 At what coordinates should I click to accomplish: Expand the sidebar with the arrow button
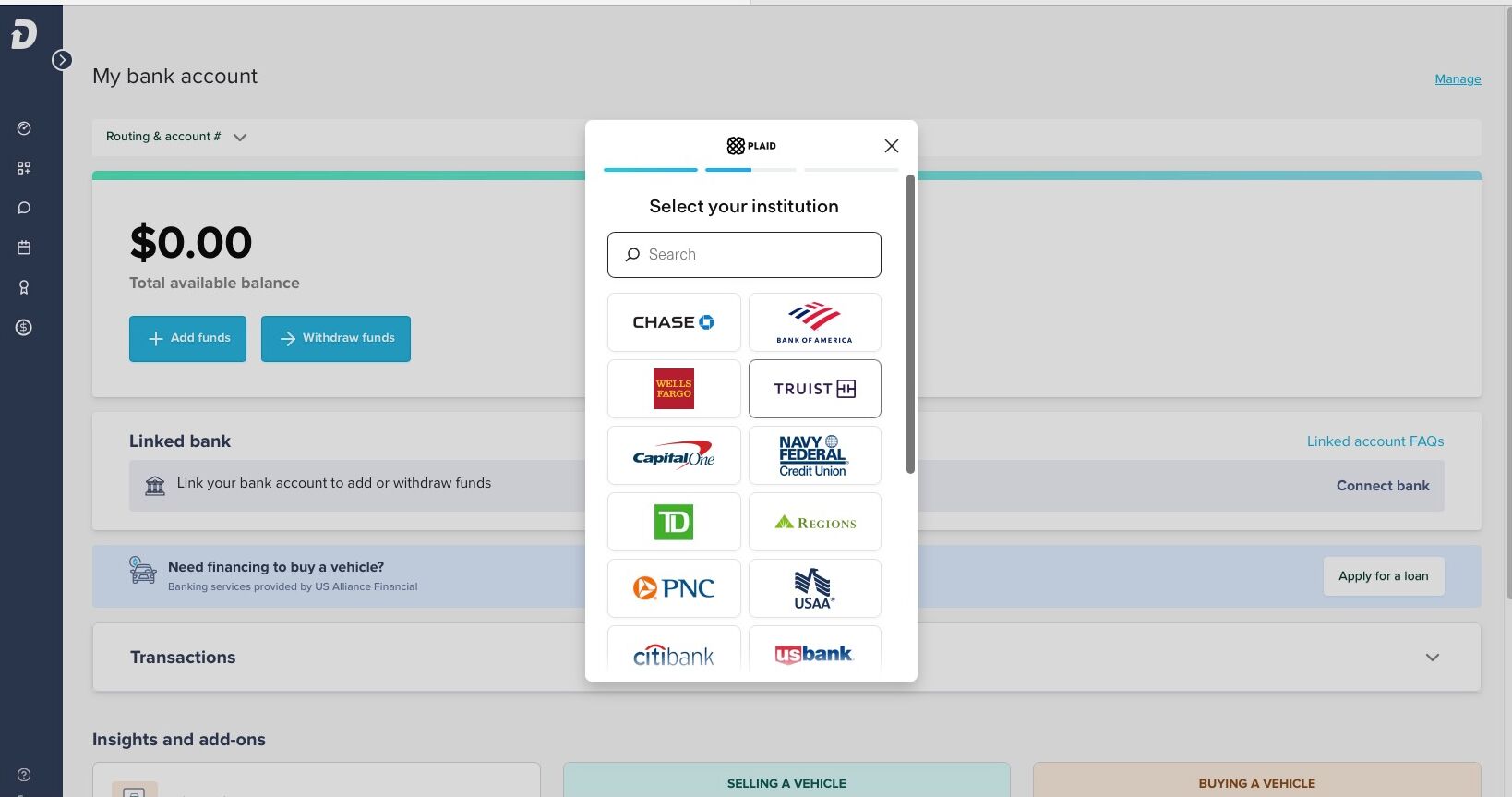coord(62,60)
